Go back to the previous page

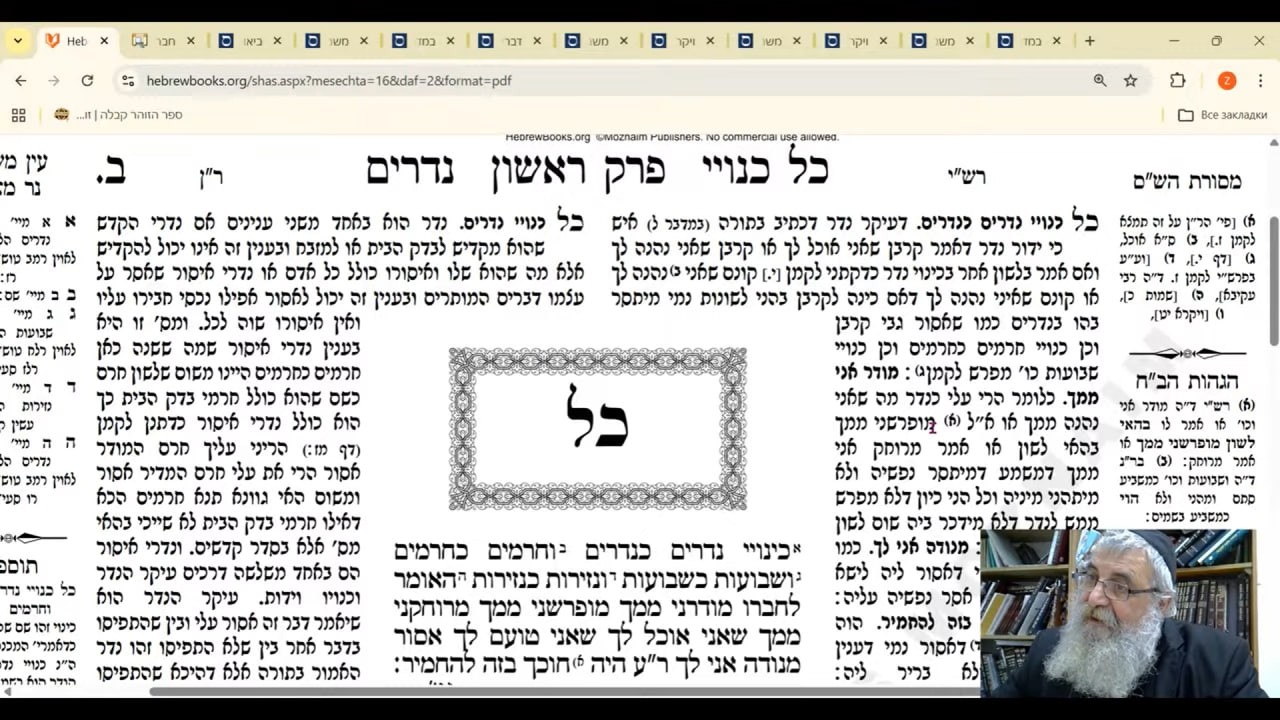pyautogui.click(x=21, y=80)
